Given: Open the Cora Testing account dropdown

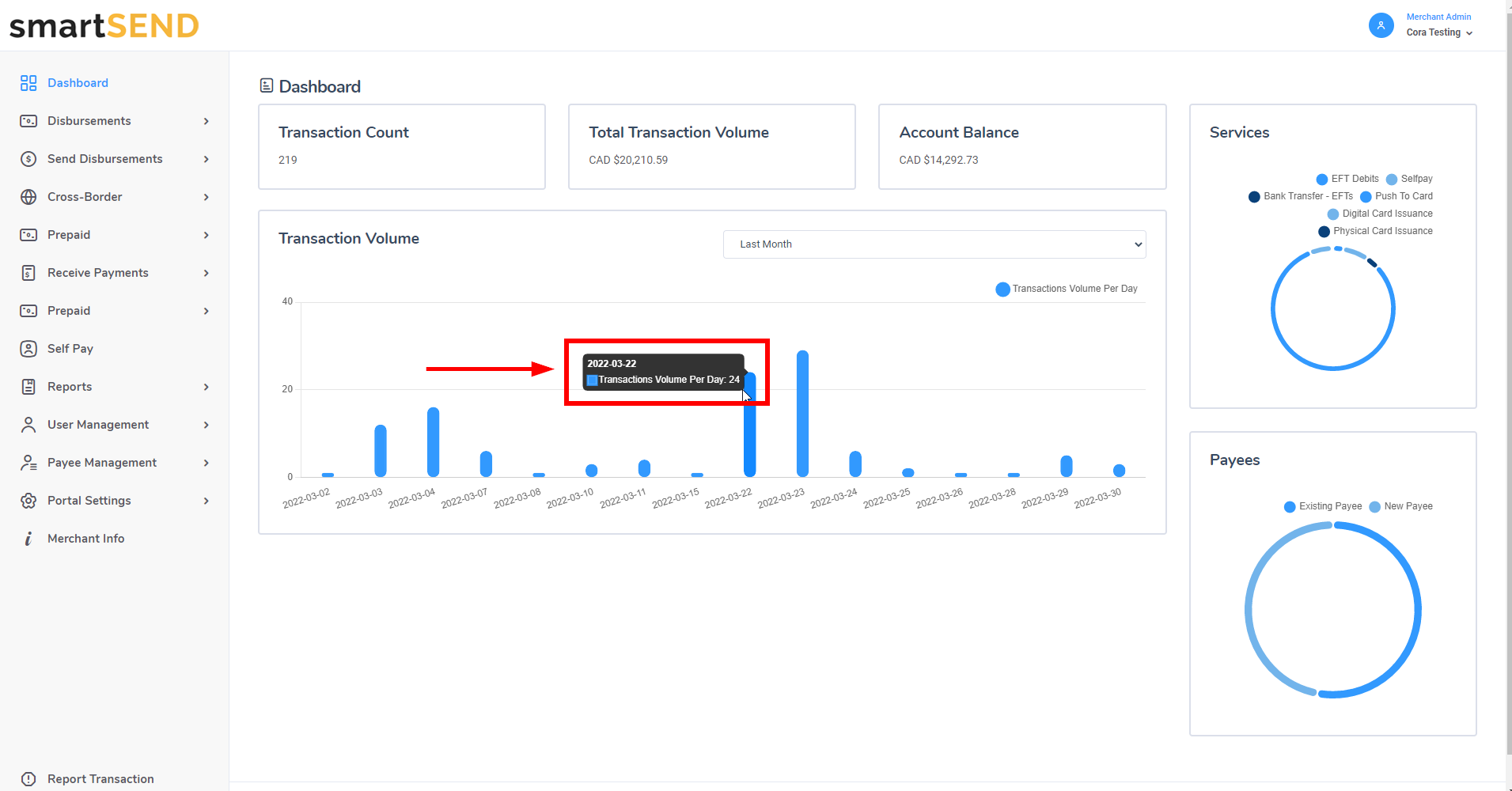Looking at the screenshot, I should click(1439, 32).
